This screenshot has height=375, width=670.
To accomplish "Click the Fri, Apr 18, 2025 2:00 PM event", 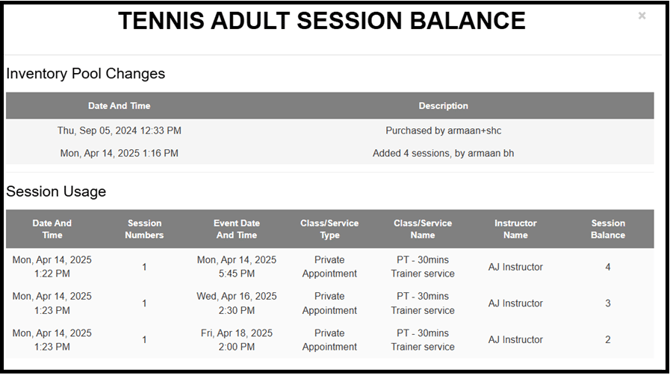I will tap(237, 340).
